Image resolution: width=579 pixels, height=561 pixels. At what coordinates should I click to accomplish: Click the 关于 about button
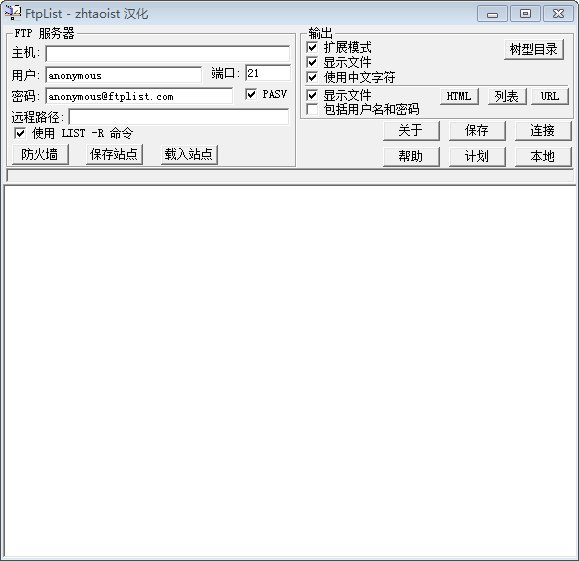[411, 131]
